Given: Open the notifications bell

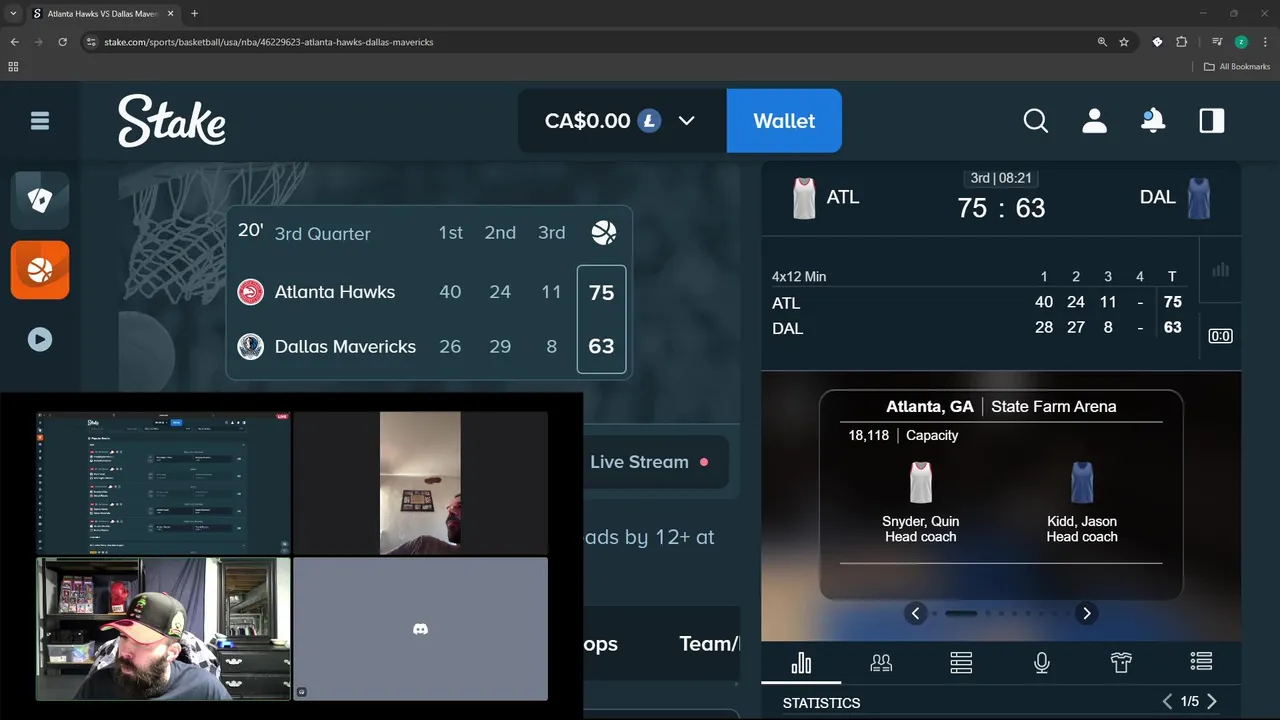Looking at the screenshot, I should pyautogui.click(x=1153, y=121).
